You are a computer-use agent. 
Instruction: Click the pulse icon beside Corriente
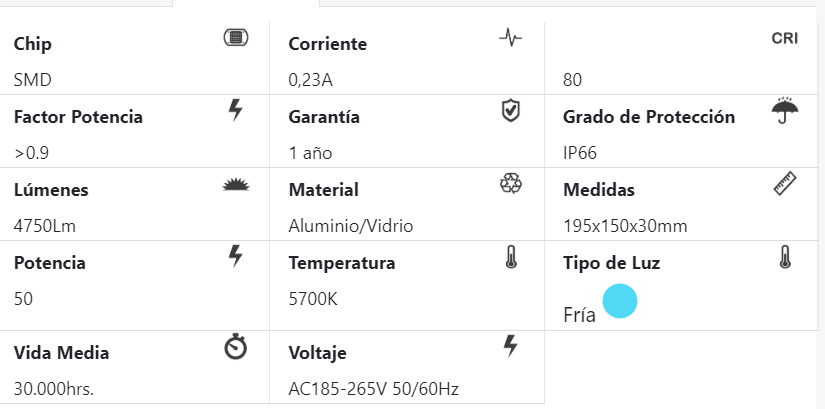[510, 38]
